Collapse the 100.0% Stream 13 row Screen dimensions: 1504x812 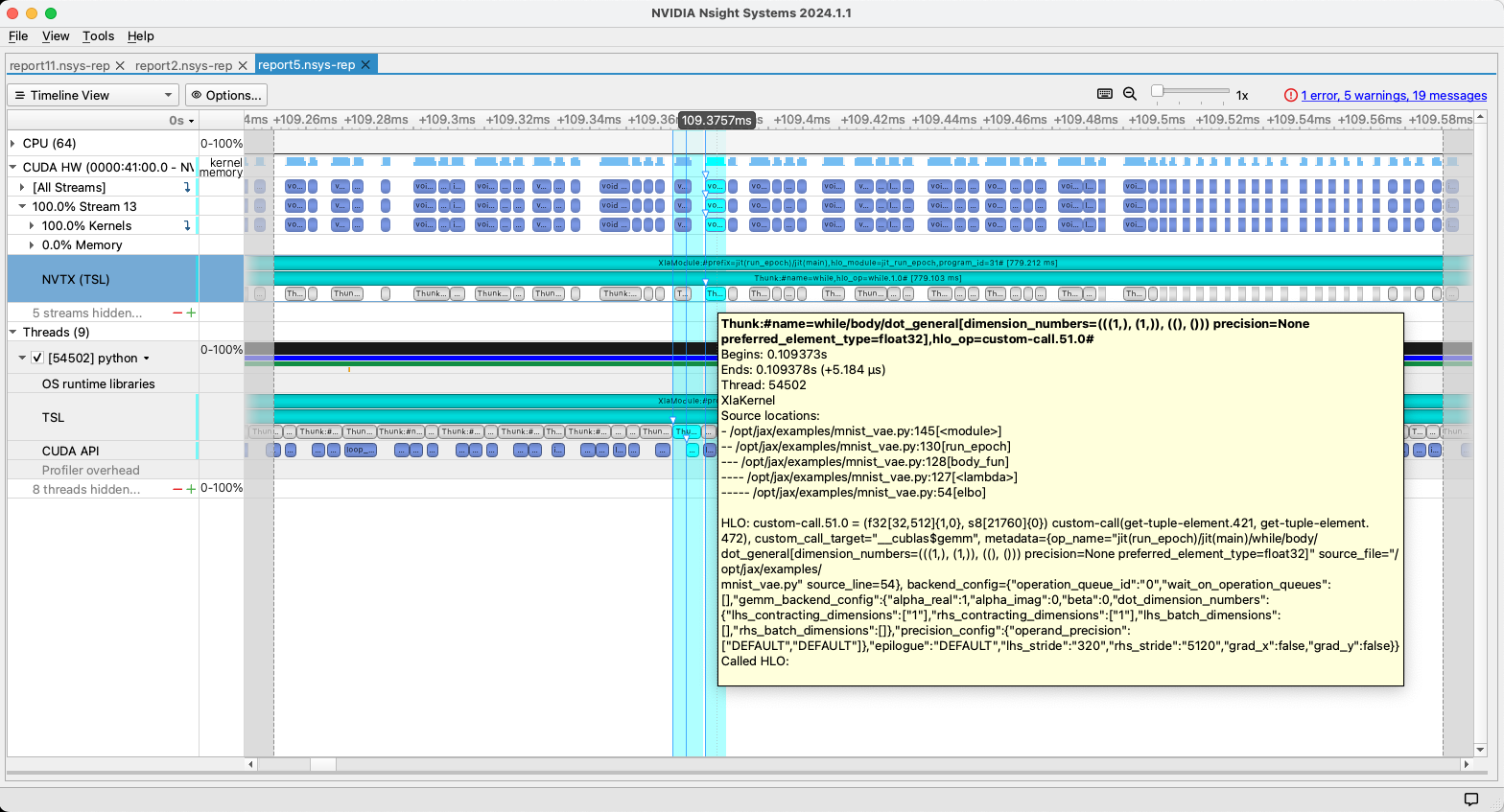[x=22, y=206]
